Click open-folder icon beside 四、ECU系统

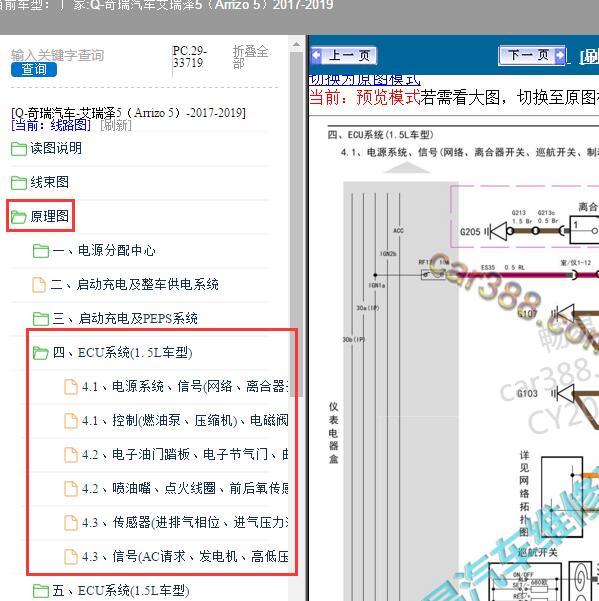pos(41,353)
